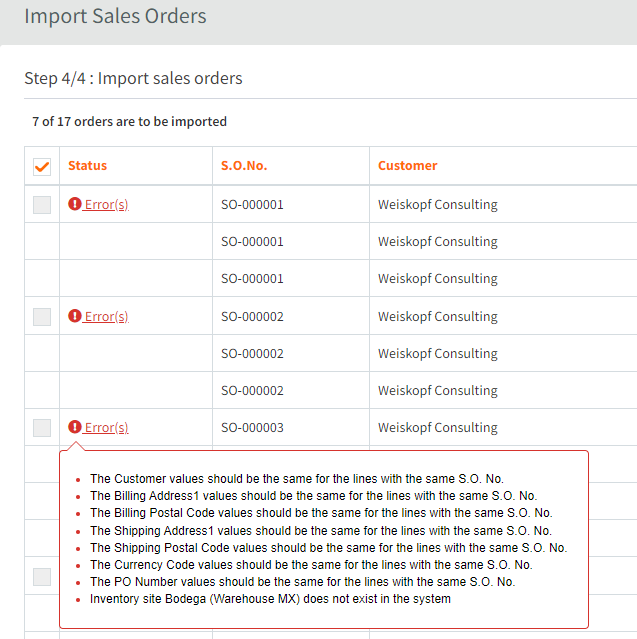Check the box for order SO-000001
The height and width of the screenshot is (639, 637).
pyautogui.click(x=42, y=205)
